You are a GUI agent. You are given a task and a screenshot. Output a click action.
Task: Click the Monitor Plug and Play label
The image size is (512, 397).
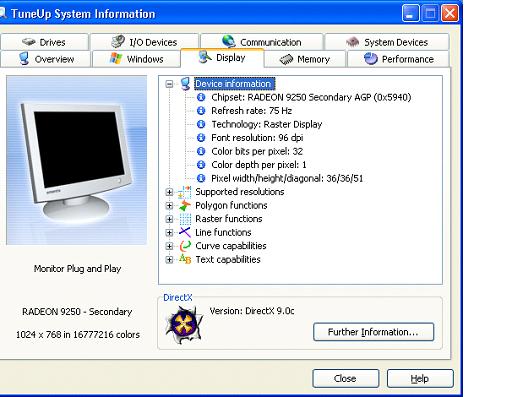coord(77,268)
